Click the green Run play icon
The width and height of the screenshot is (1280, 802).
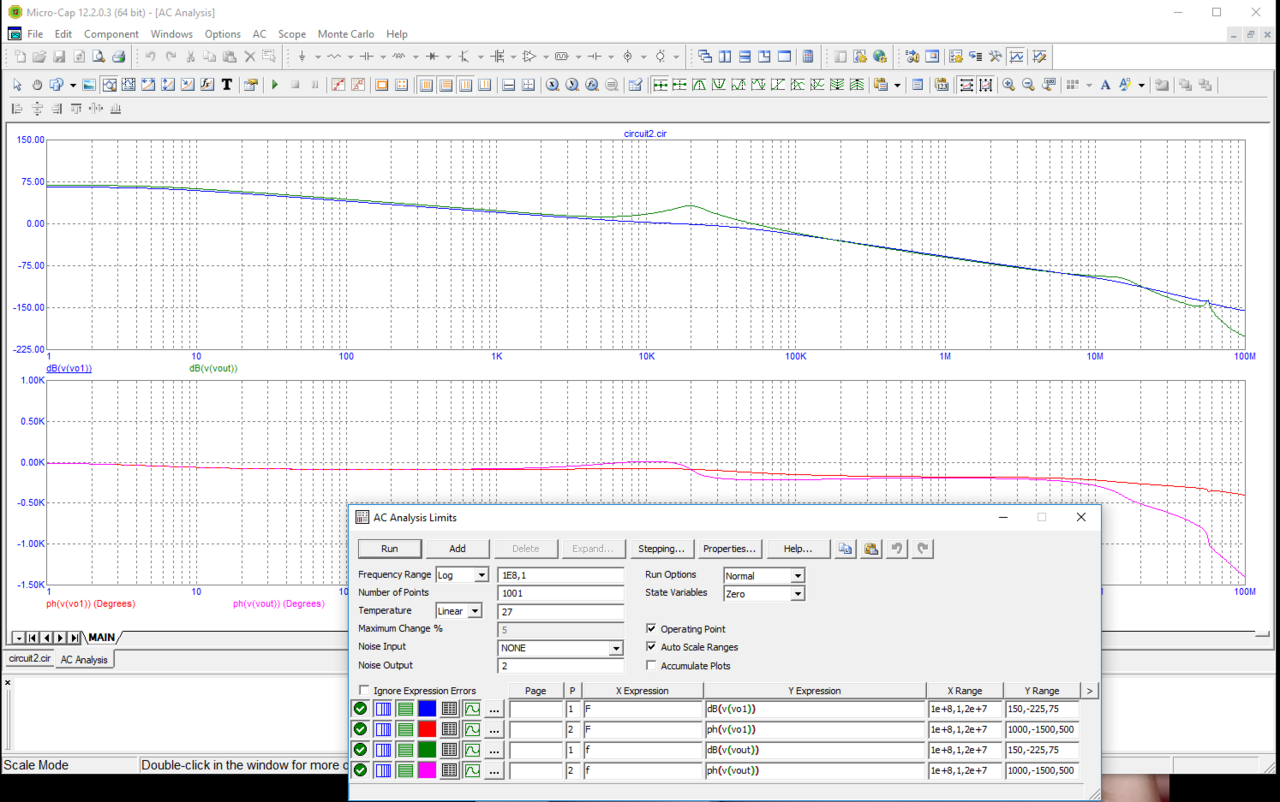[x=275, y=85]
